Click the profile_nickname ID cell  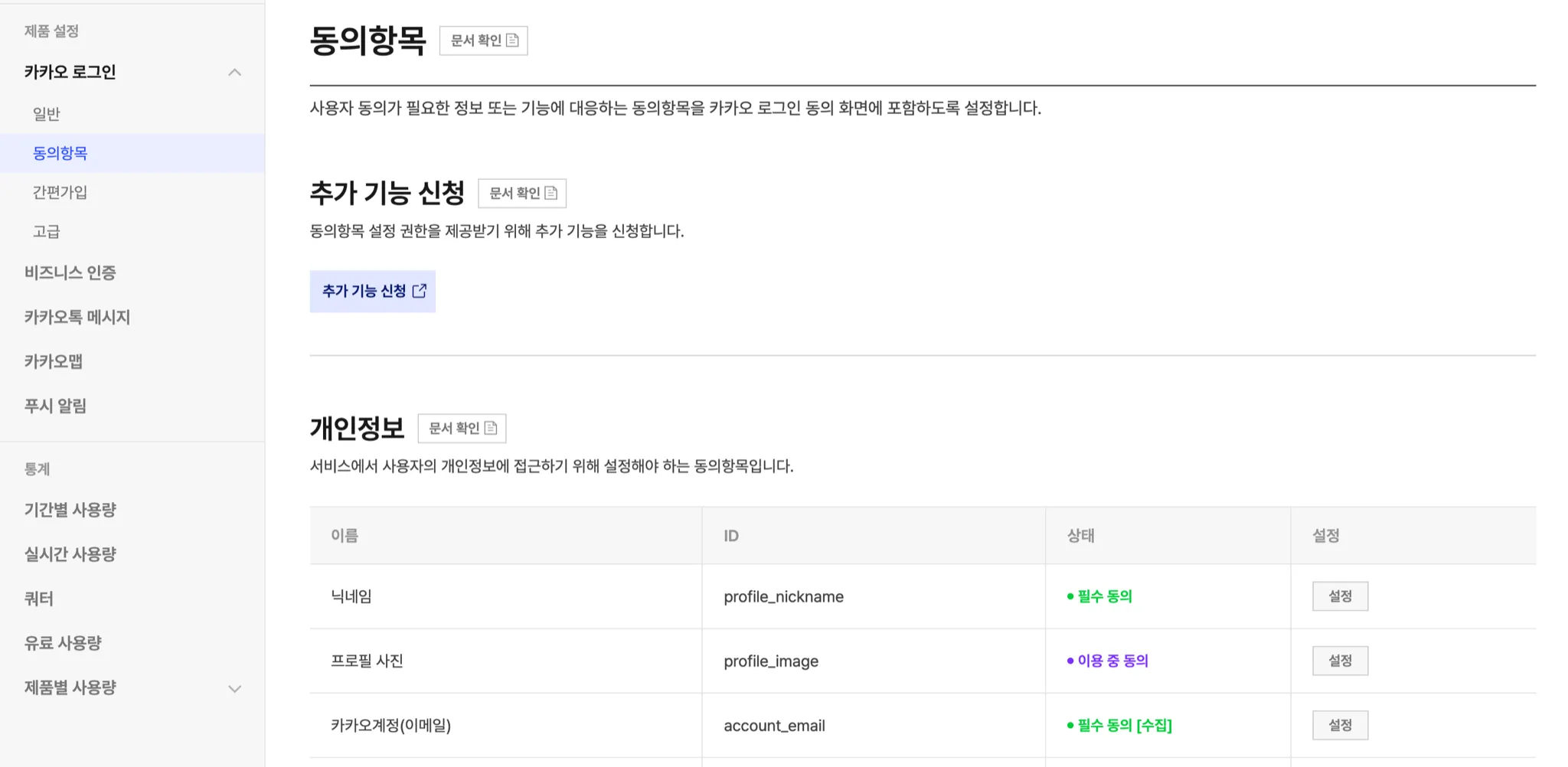[874, 596]
